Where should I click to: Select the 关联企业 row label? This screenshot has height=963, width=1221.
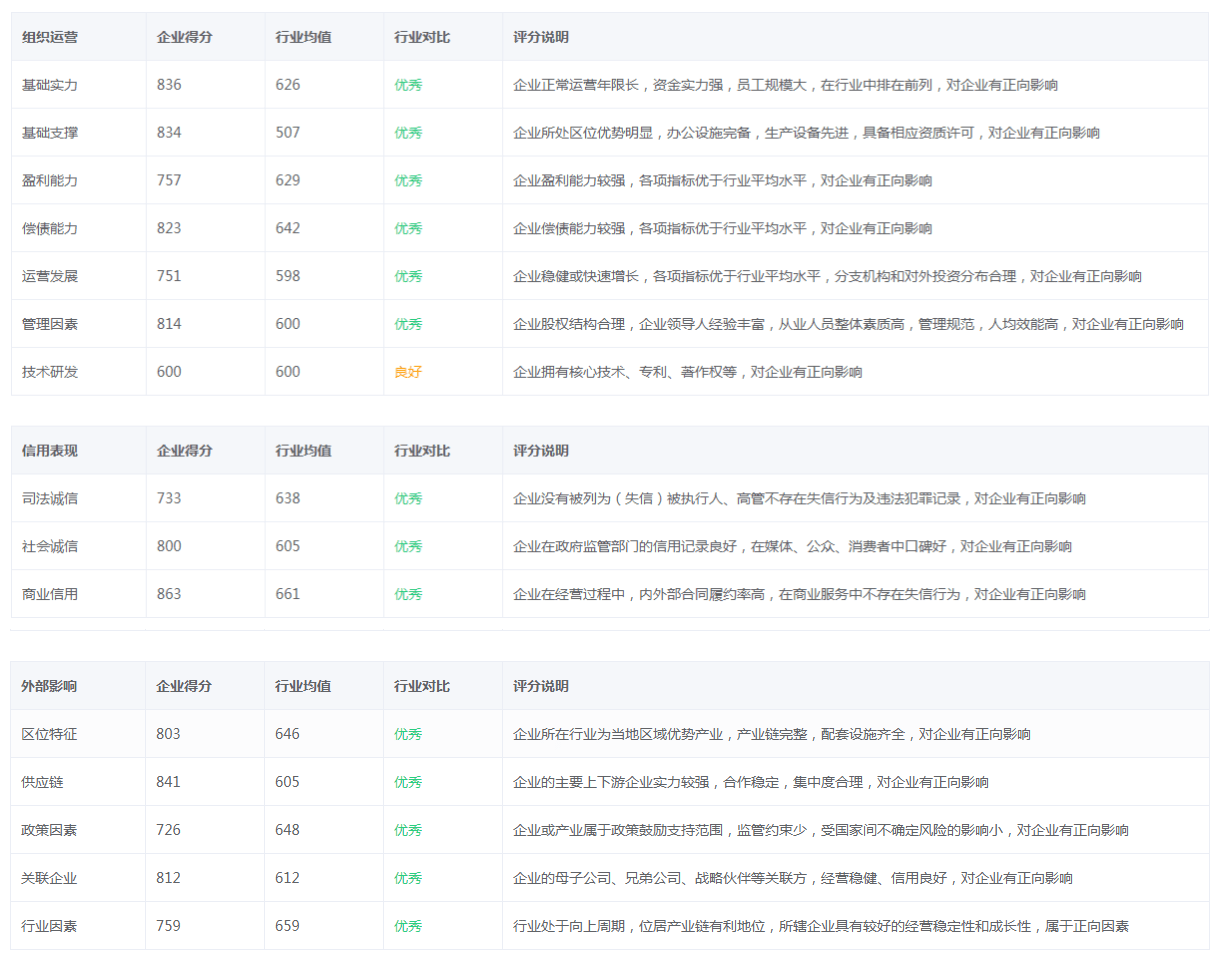[x=49, y=879]
